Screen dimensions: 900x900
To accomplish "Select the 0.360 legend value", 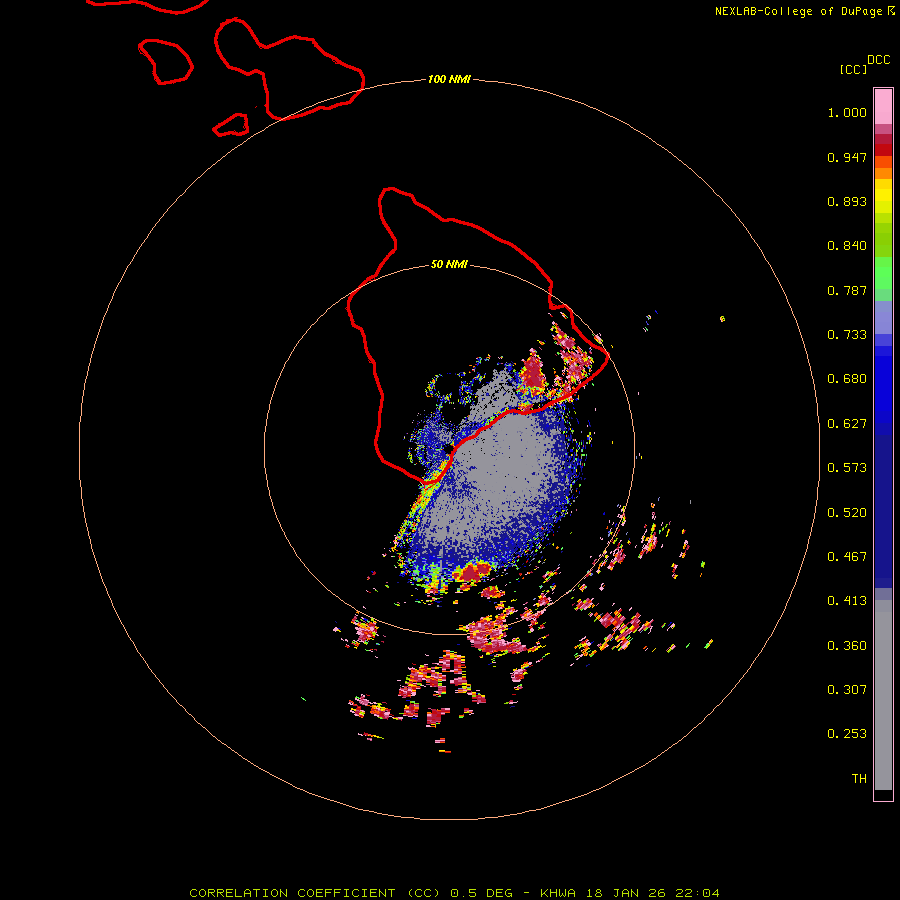I will 847,646.
